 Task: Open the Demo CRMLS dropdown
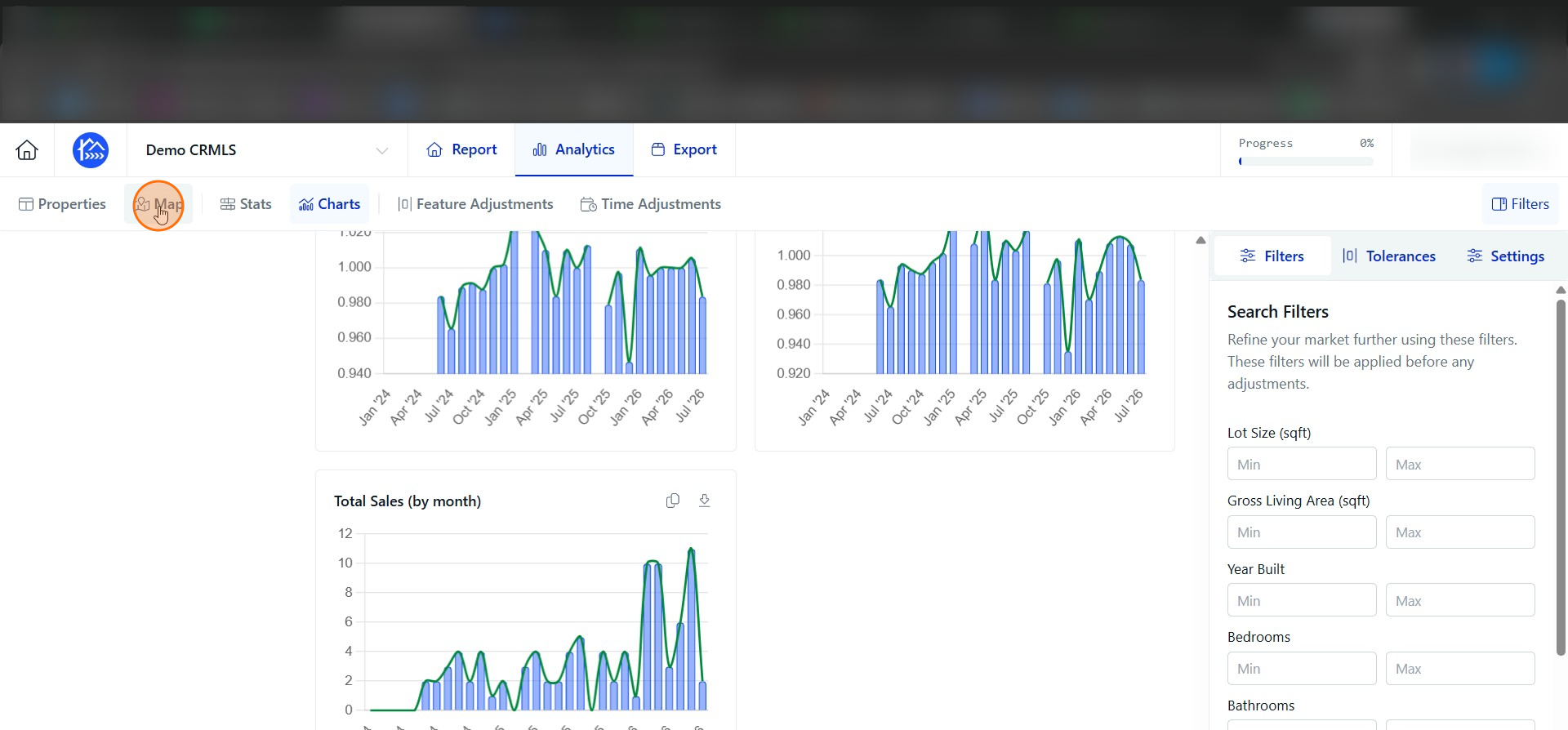click(x=266, y=150)
